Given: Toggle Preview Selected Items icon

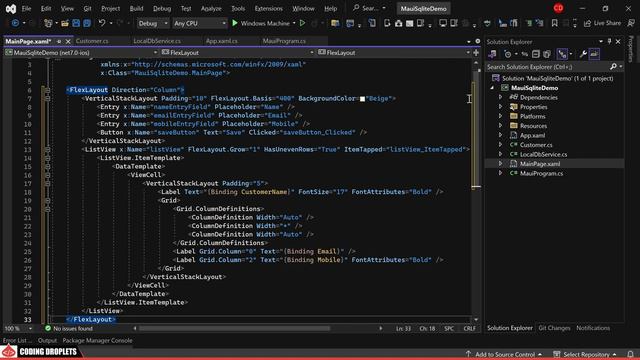Looking at the screenshot, I should coord(594,54).
